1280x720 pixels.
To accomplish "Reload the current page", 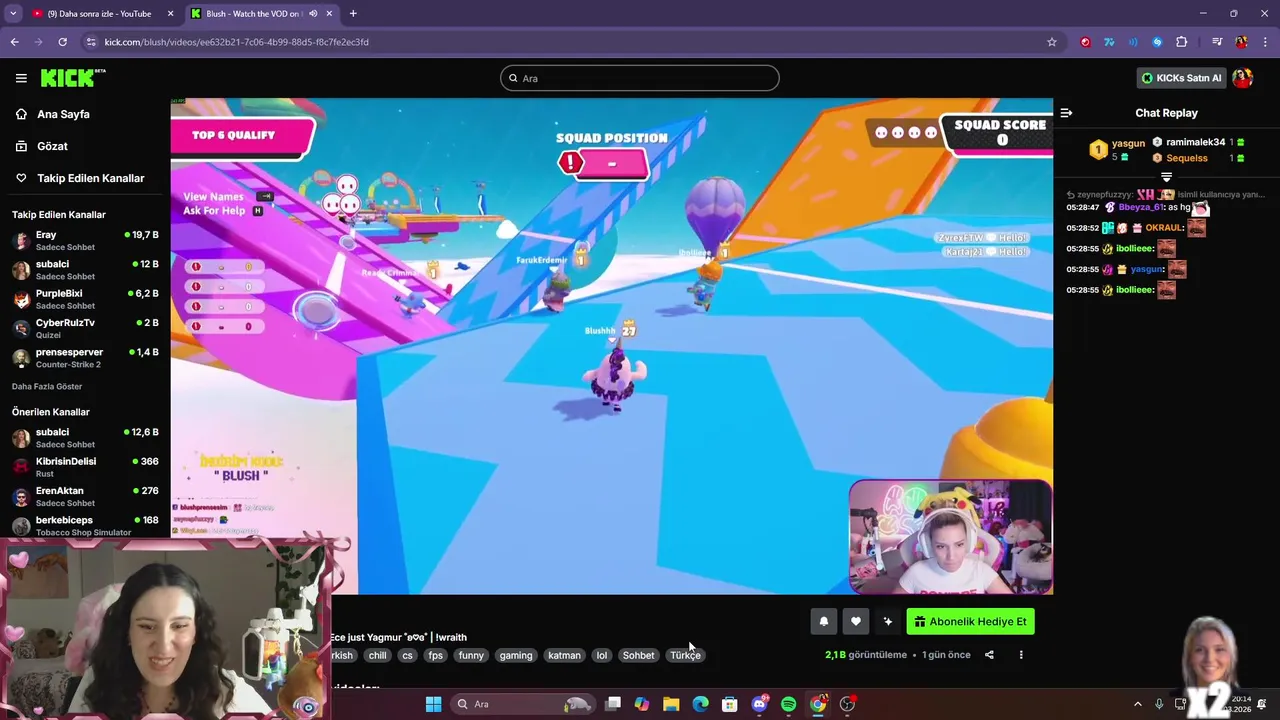I will pyautogui.click(x=62, y=42).
